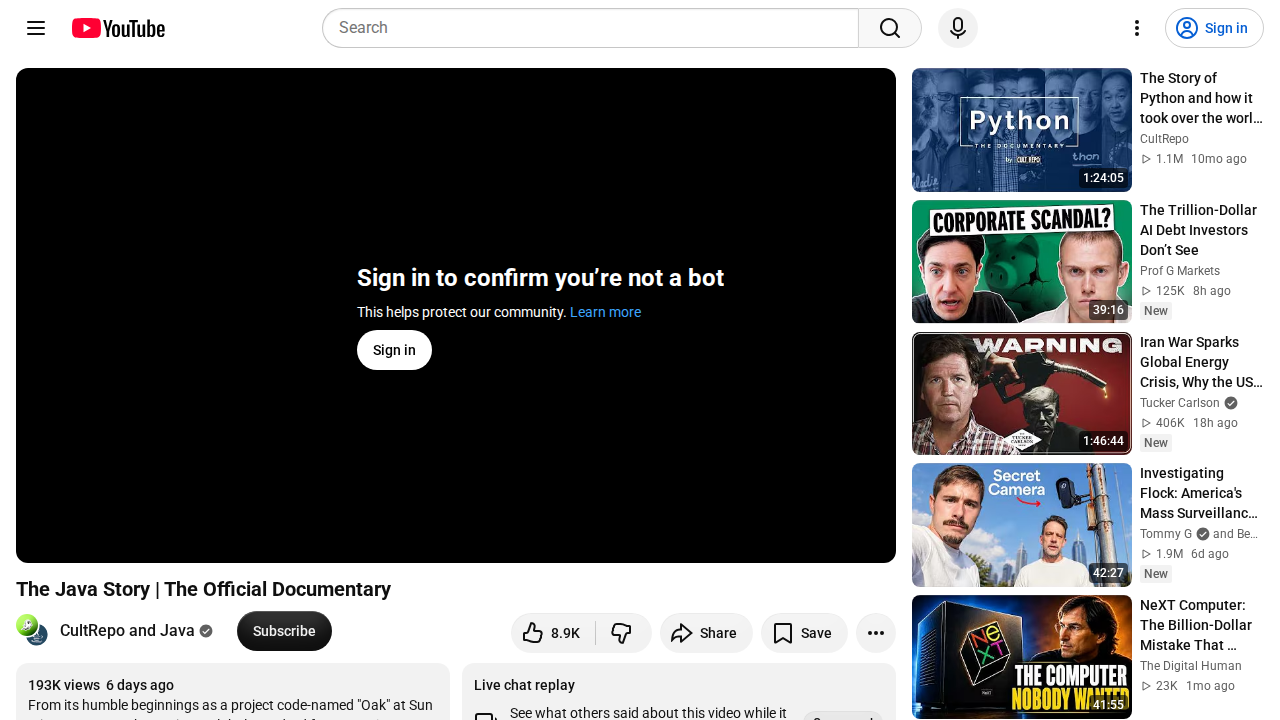Click the Live chat replay heading
Screen dimensions: 1280x720
tap(524, 685)
